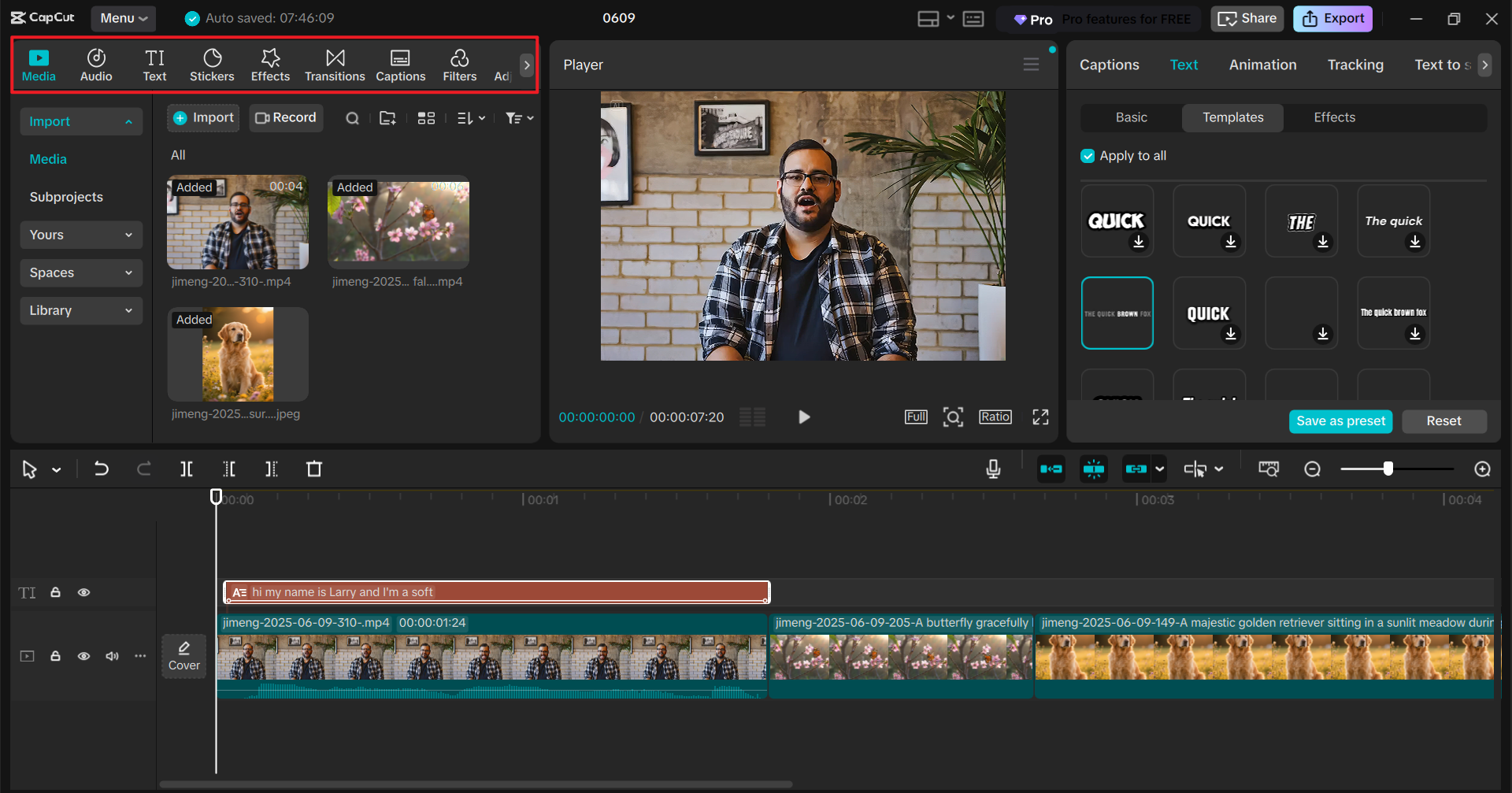Screen dimensions: 1512x793
Task: Open the Stickers panel
Action: [x=212, y=65]
